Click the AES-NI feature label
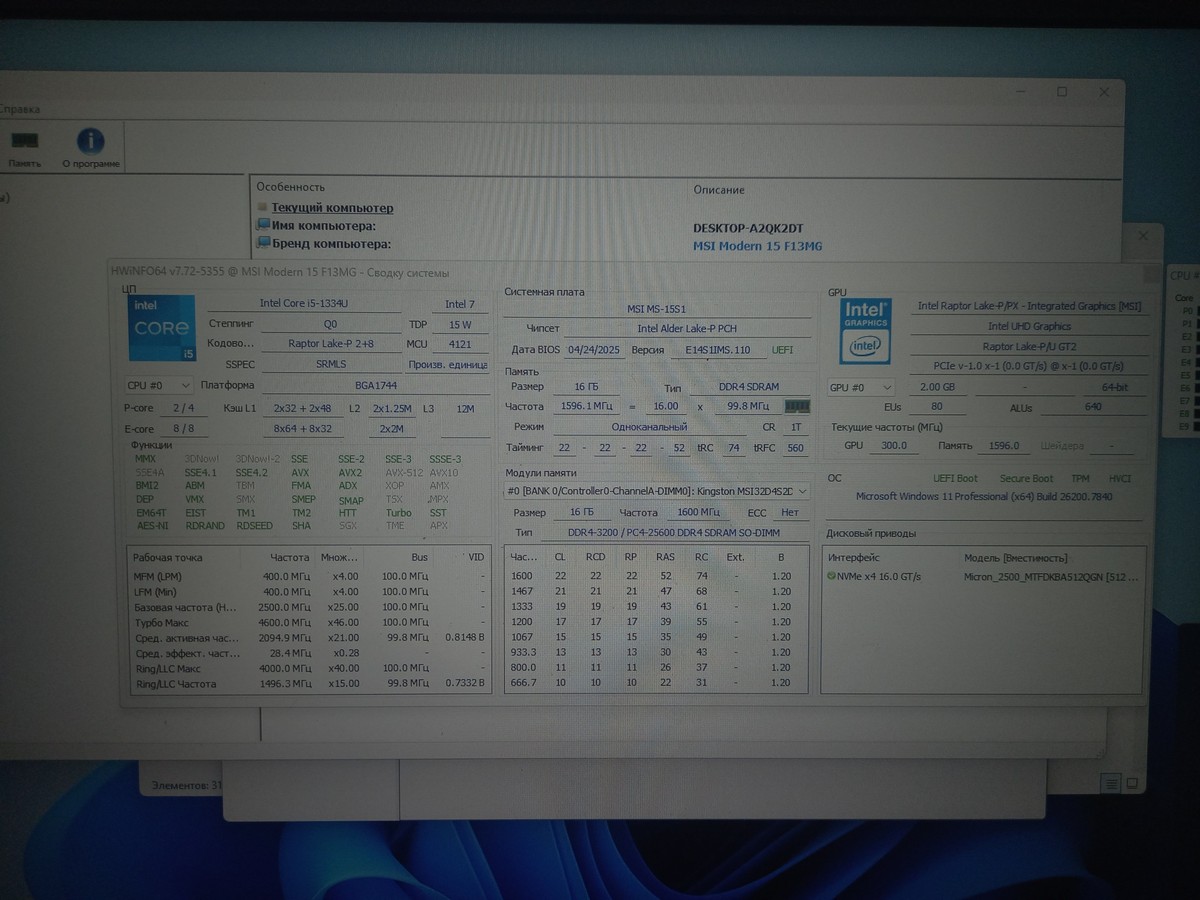 (151, 526)
